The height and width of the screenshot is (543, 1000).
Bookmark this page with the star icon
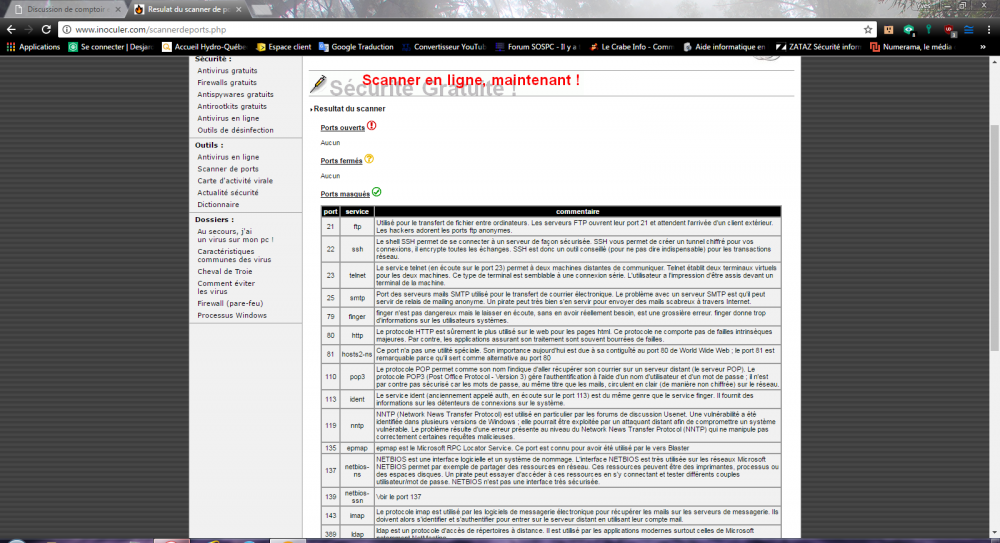[x=868, y=29]
